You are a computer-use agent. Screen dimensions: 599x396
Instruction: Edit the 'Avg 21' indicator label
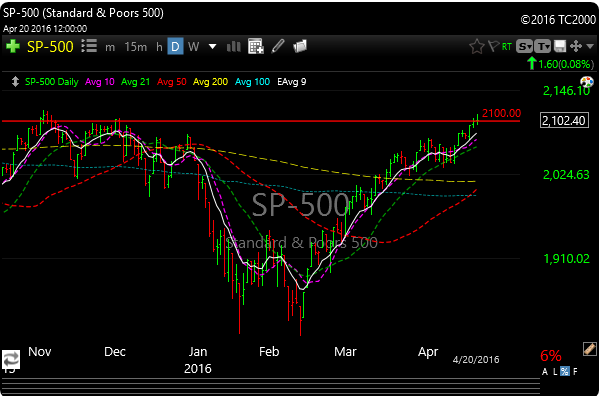click(135, 82)
